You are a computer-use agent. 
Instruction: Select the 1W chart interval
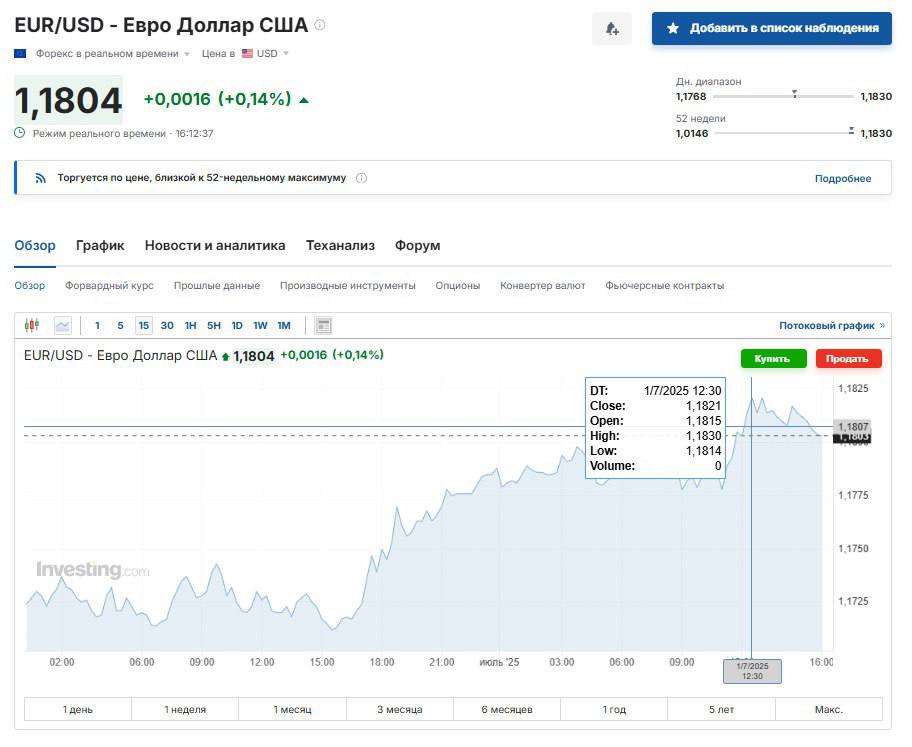click(x=260, y=325)
